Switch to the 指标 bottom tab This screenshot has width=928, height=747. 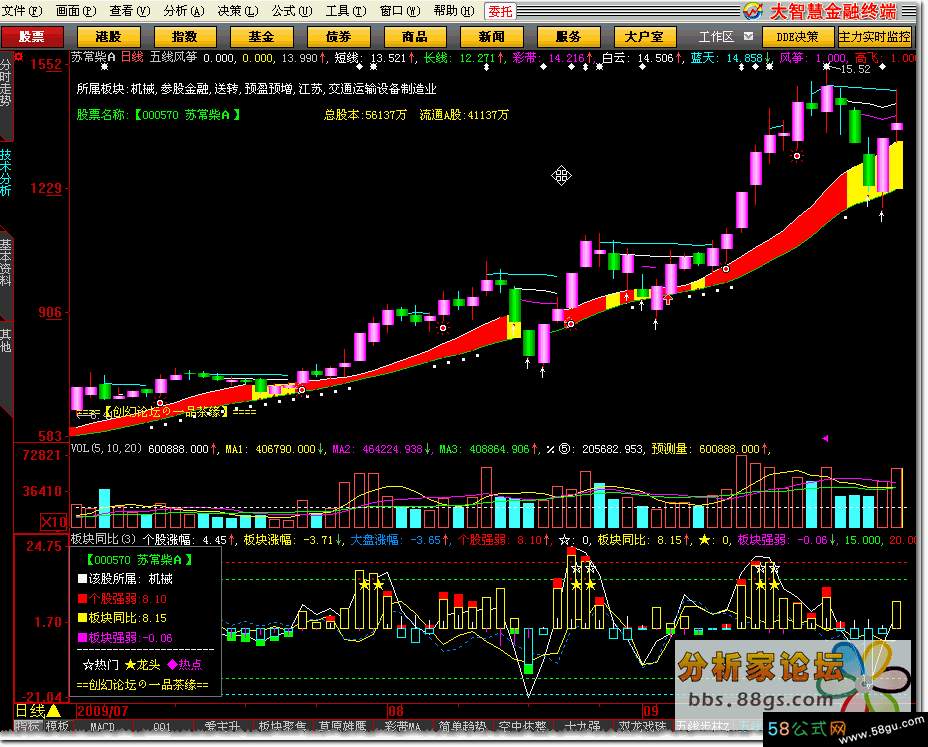point(28,726)
